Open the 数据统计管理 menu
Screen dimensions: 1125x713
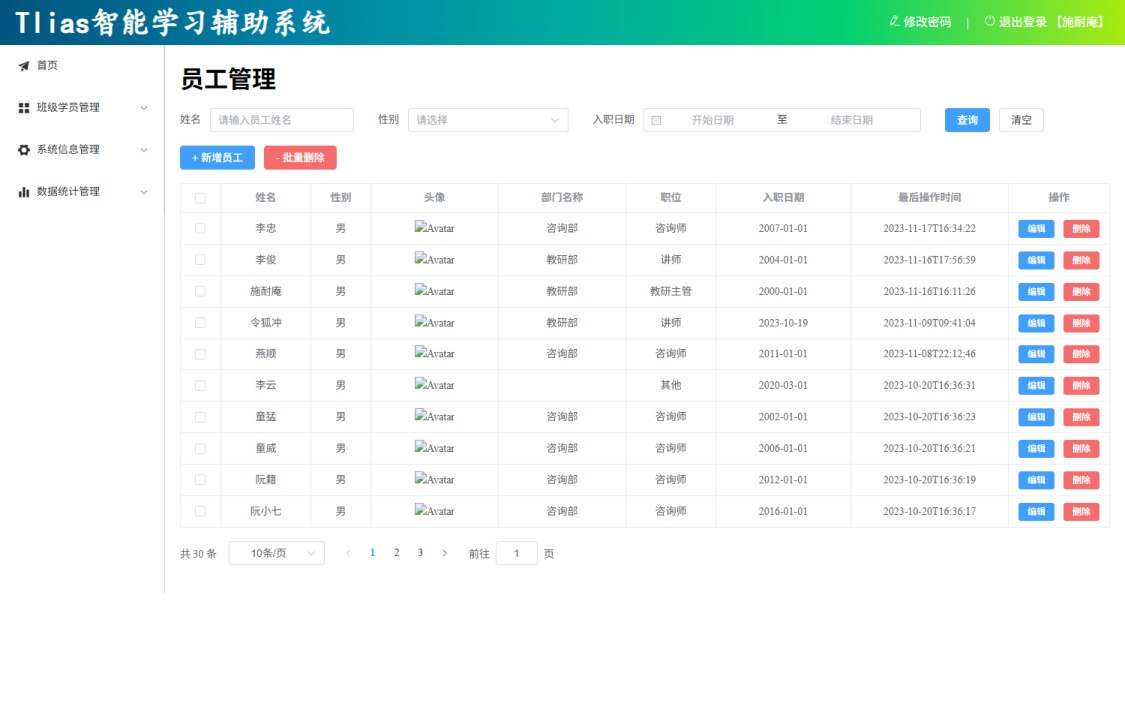82,192
